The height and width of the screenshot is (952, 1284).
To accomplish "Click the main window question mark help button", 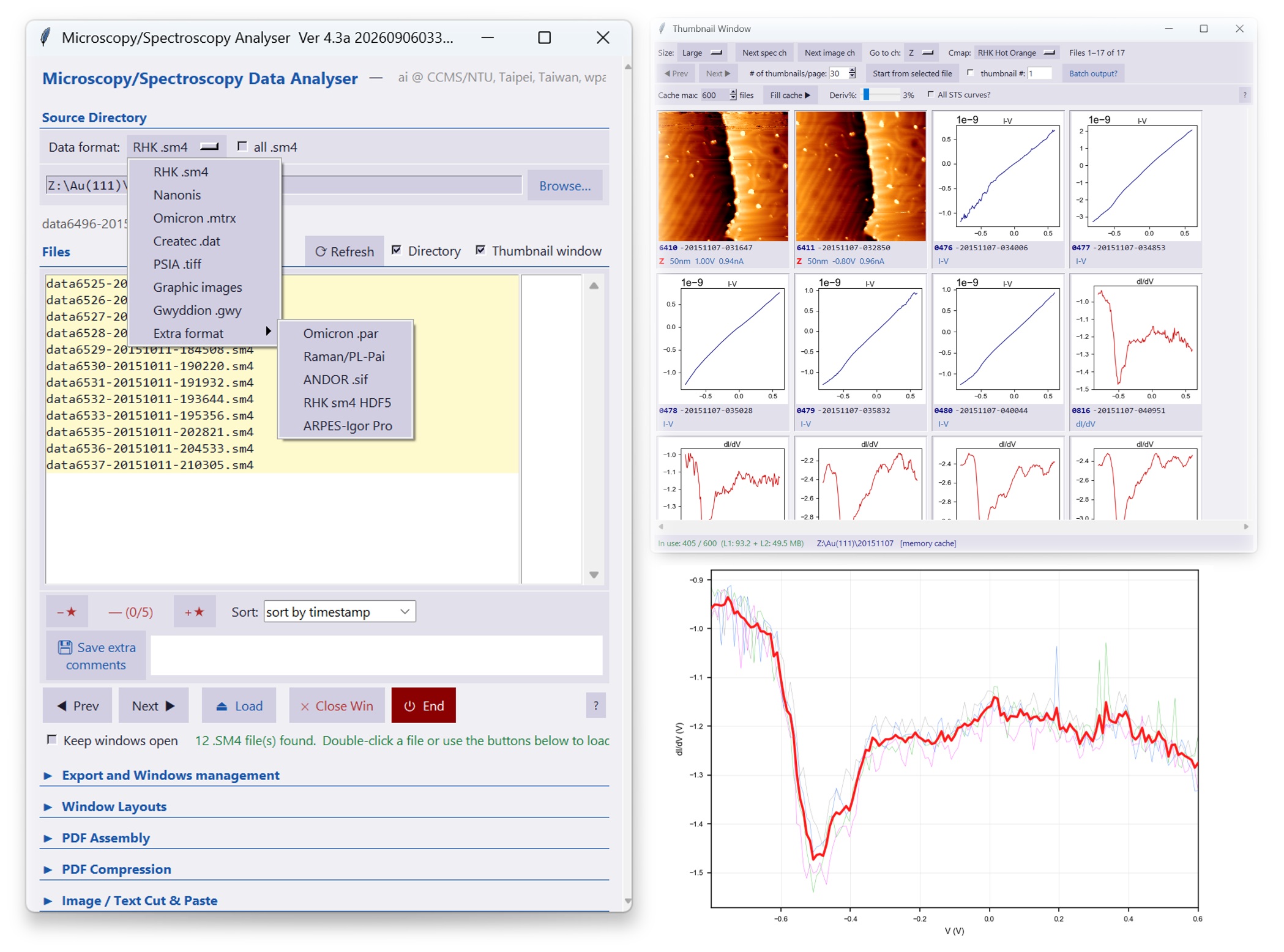I will pyautogui.click(x=595, y=706).
